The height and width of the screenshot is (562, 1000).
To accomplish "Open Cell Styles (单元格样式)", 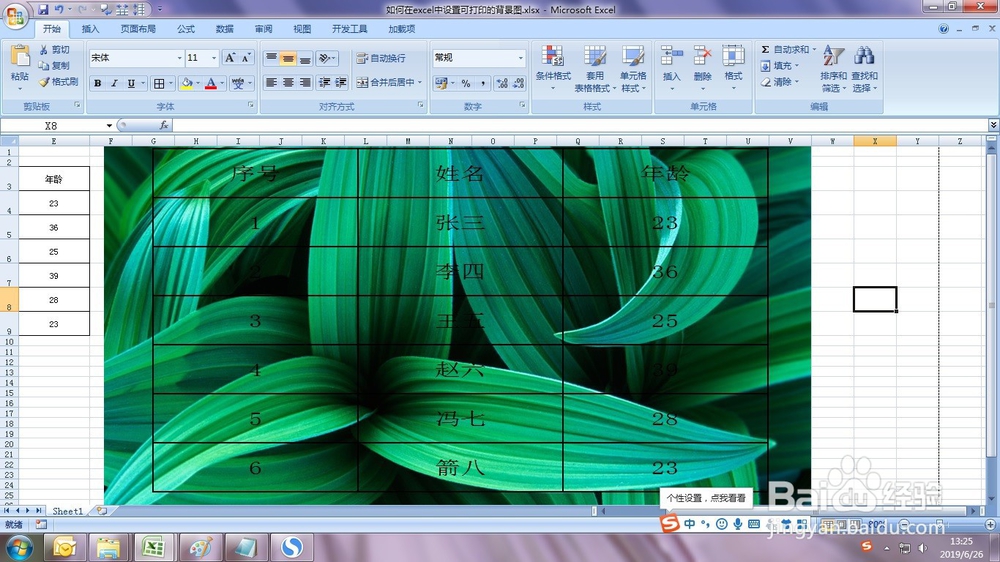I will (633, 56).
